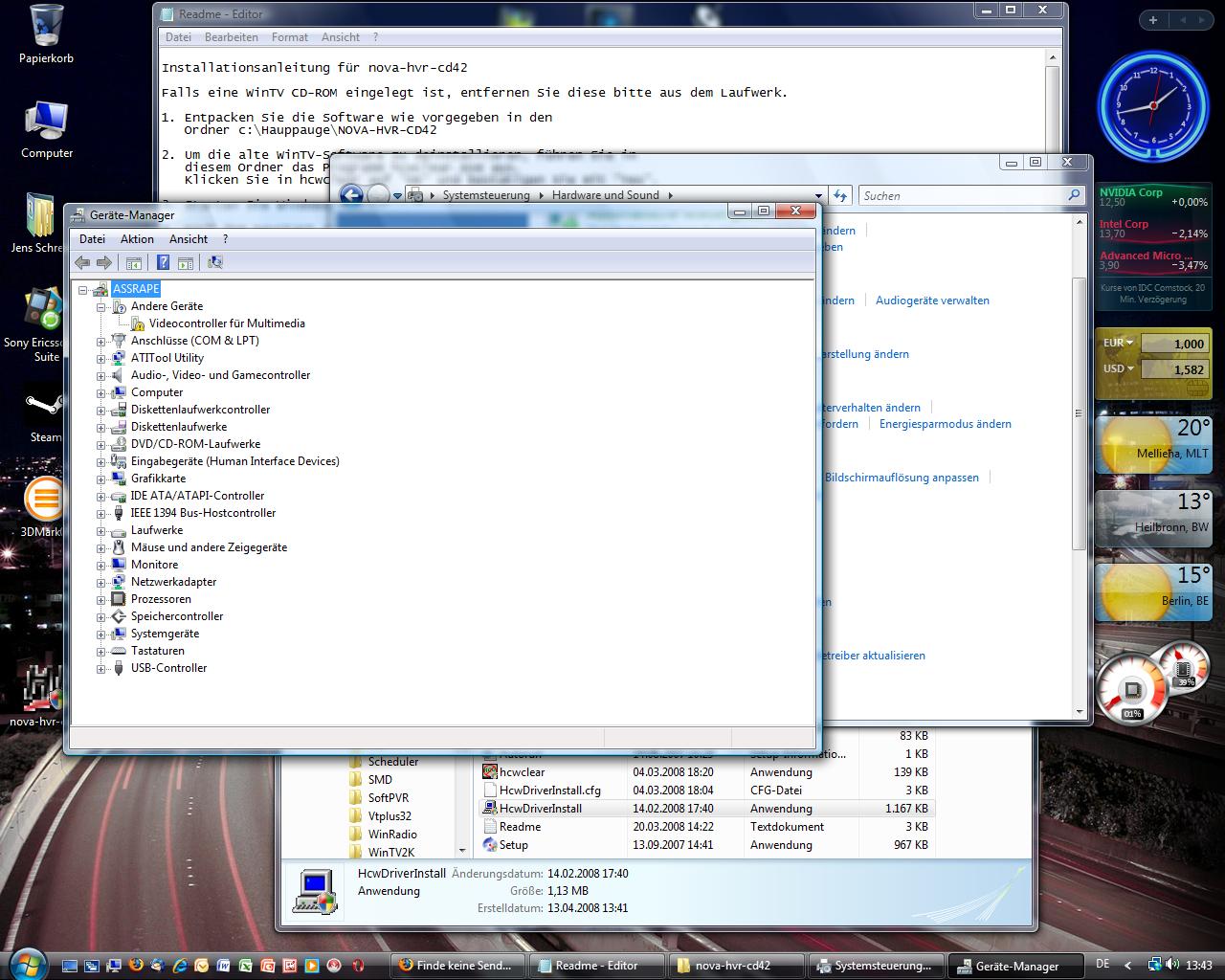1225x980 pixels.
Task: Open the Bearbeiten menu in Readme Editor
Action: [232, 37]
